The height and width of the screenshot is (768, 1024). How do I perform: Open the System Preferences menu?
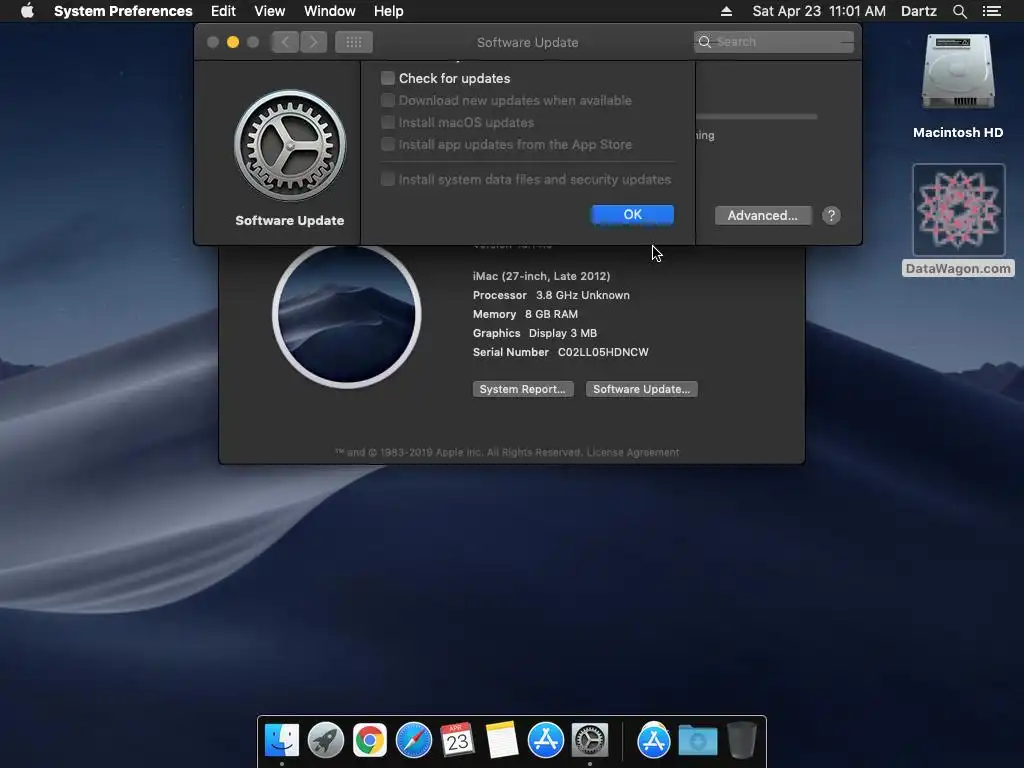tap(123, 11)
